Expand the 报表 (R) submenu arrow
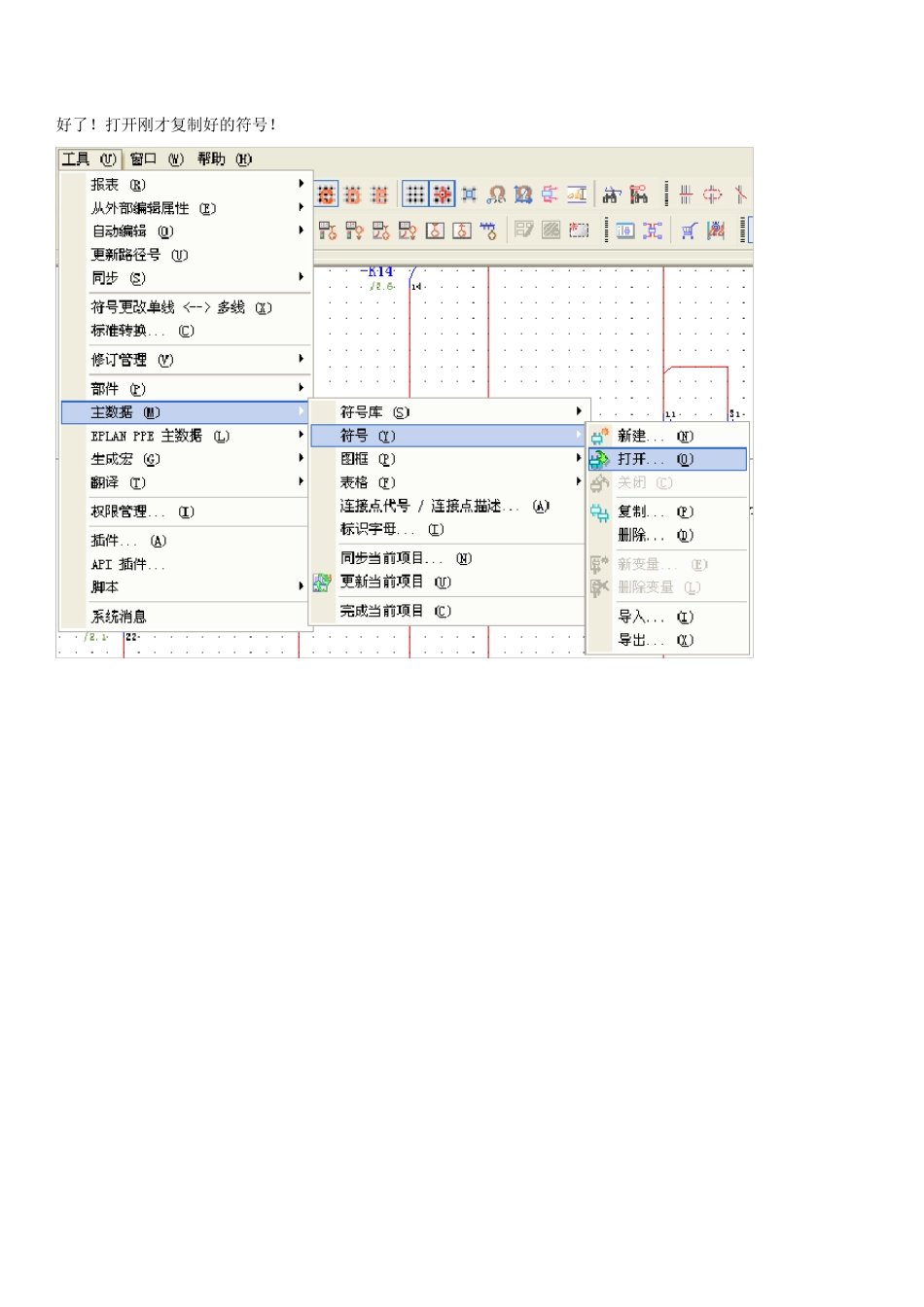The height and width of the screenshot is (1307, 924). point(302,184)
